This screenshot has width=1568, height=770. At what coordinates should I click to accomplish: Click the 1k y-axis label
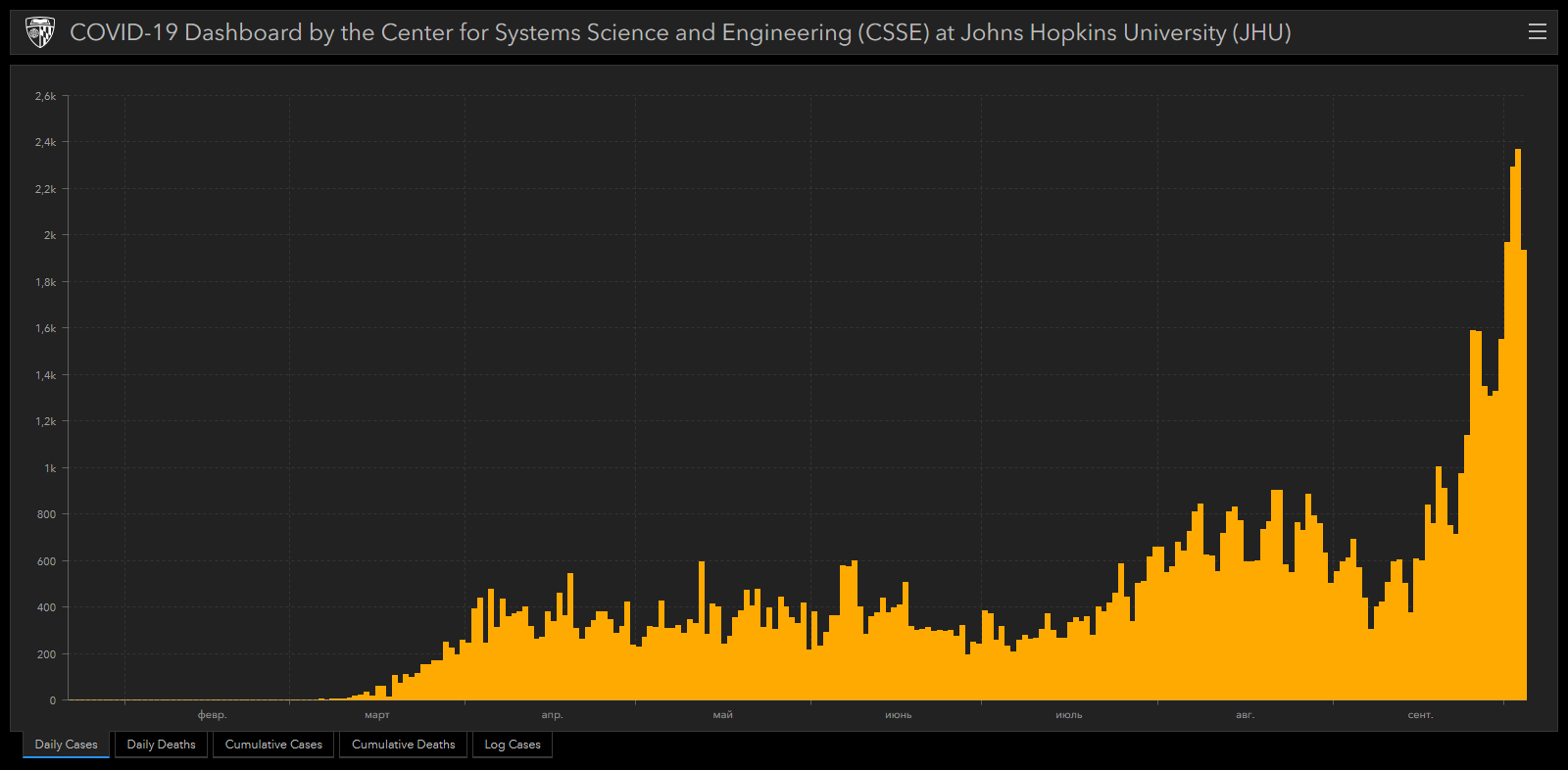tap(50, 468)
